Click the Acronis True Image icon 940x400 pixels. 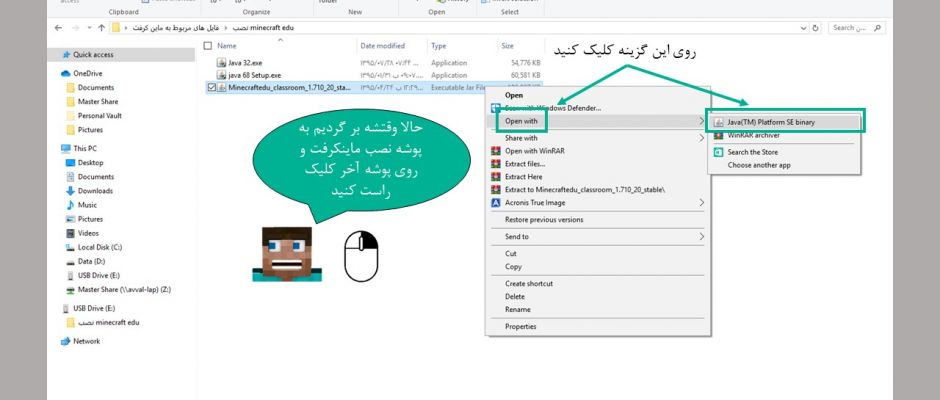coord(496,202)
